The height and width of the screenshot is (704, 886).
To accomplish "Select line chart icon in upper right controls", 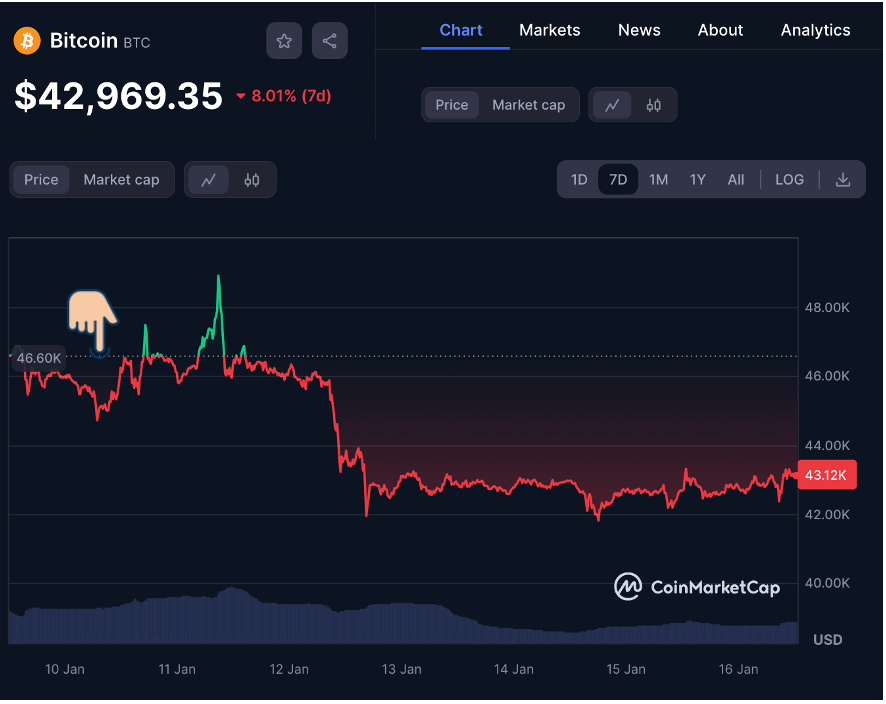I will 612,105.
